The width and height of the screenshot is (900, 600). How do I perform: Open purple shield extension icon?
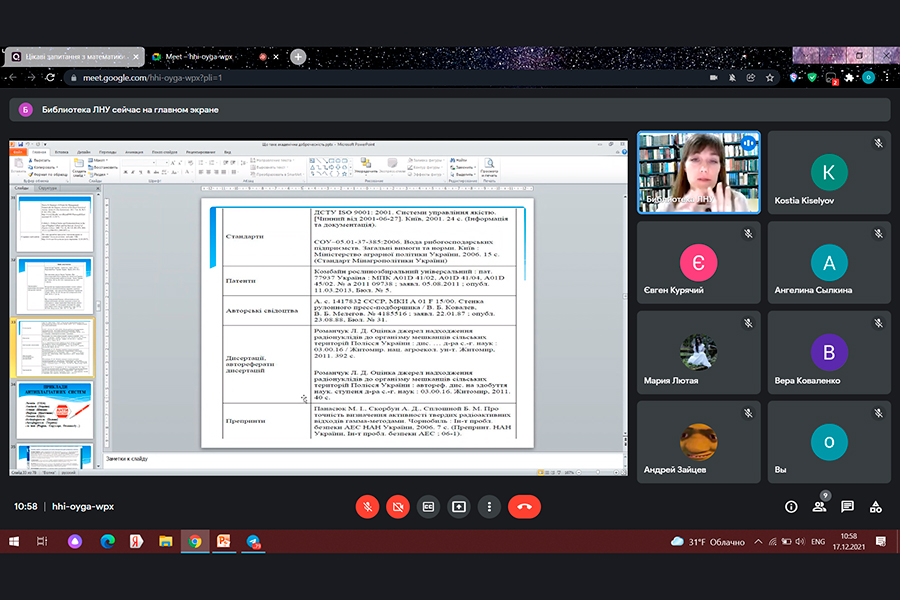[794, 78]
